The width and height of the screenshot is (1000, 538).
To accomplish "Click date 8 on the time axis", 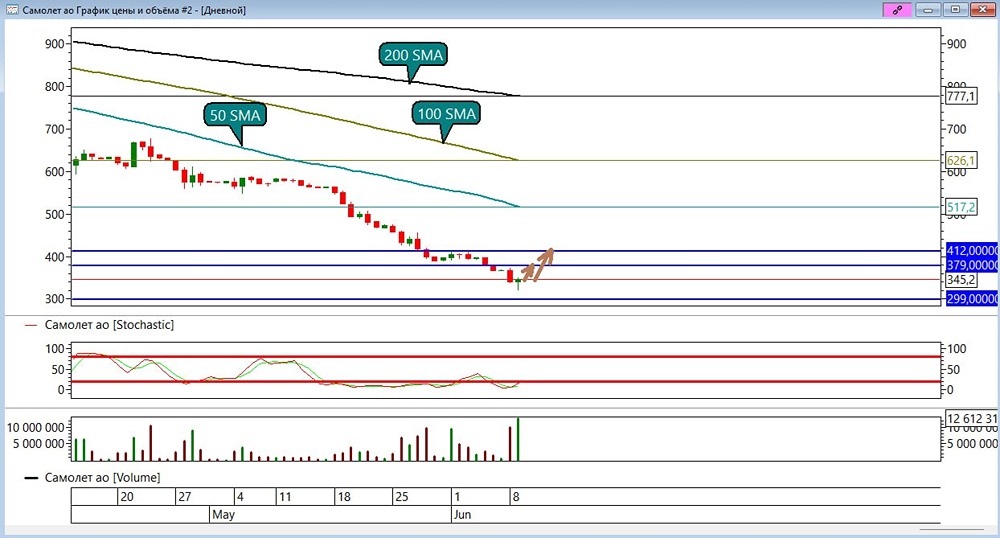I will 516,497.
